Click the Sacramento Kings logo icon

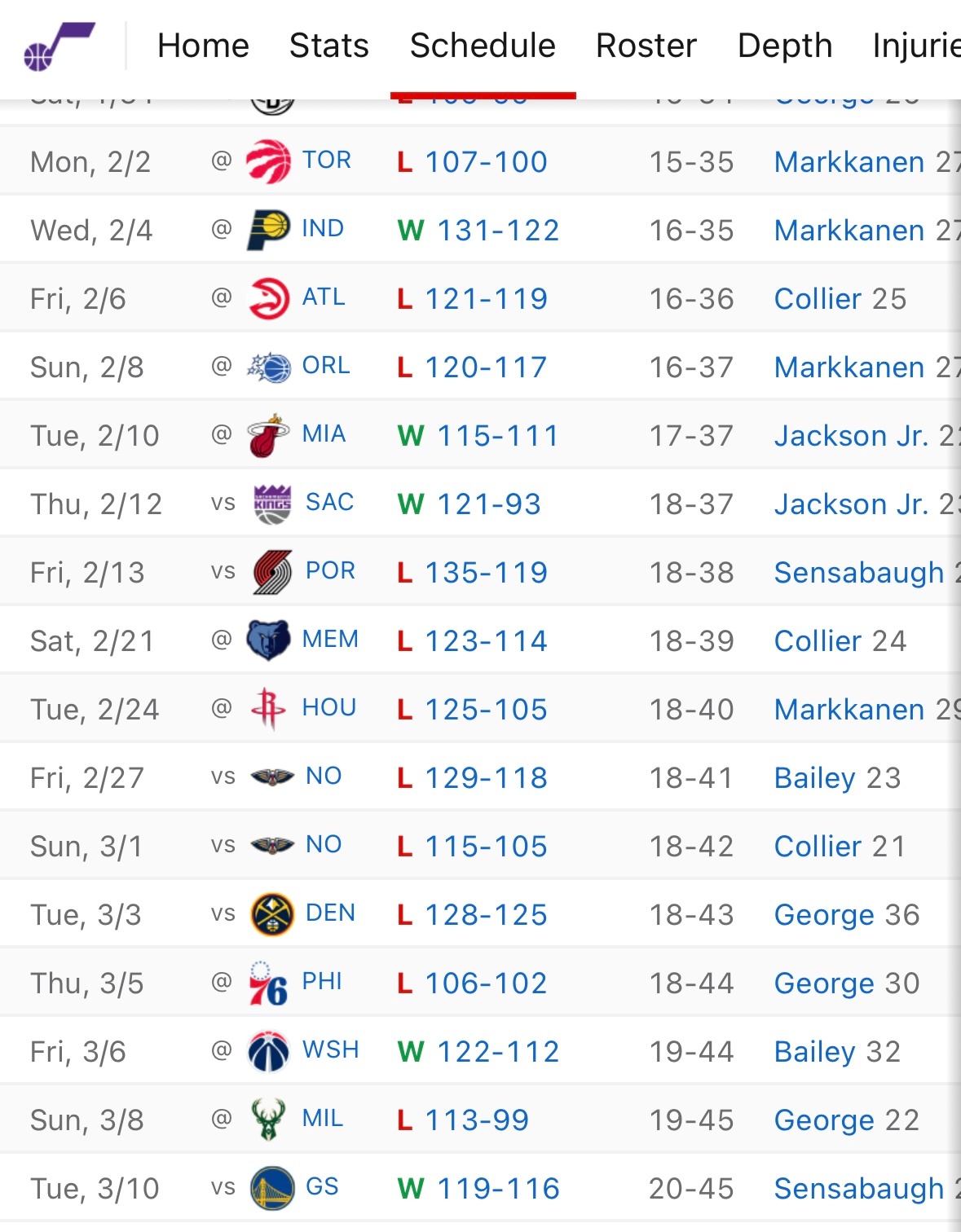272,504
